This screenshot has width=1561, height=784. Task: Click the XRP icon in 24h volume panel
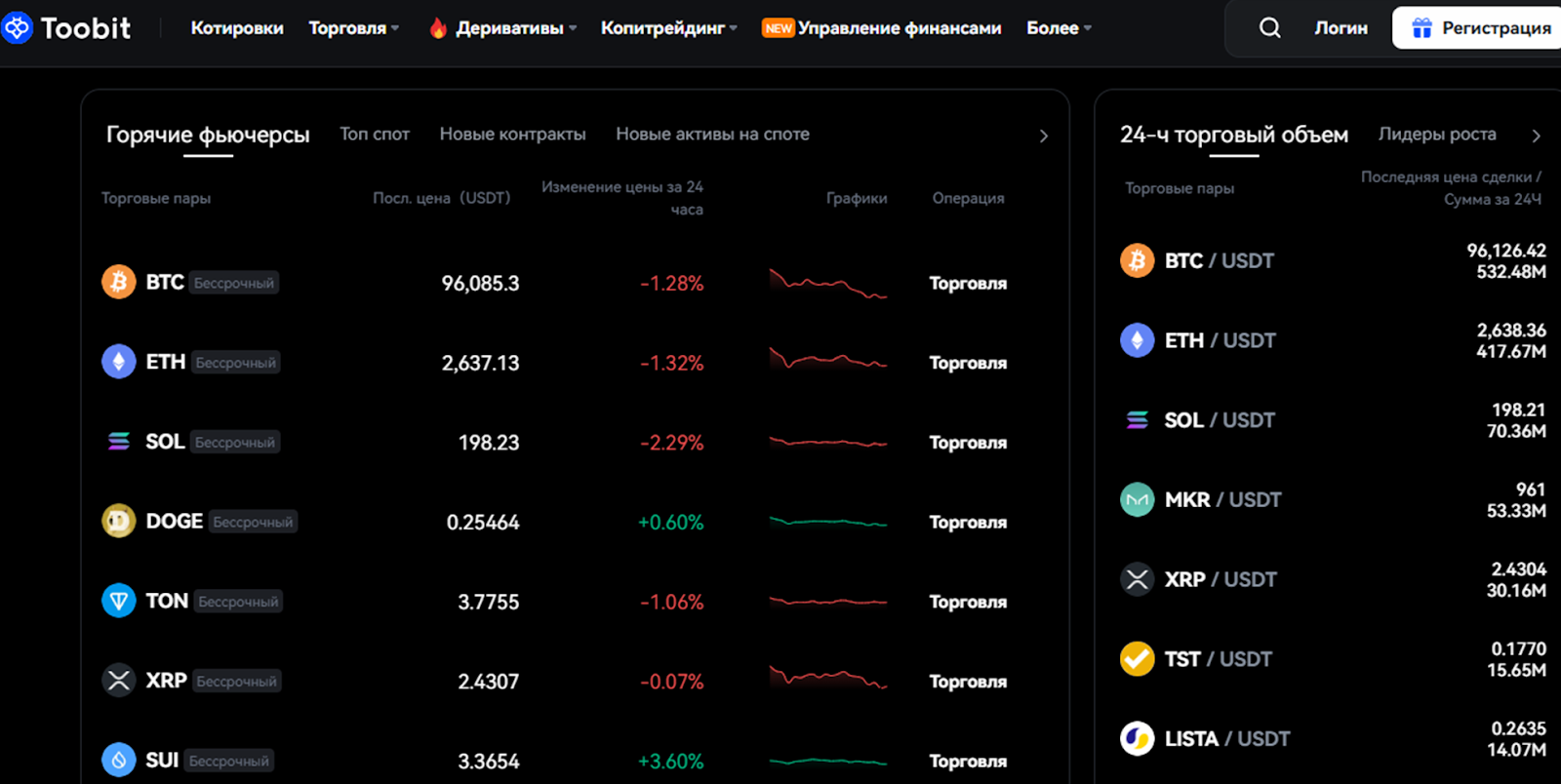coord(1137,579)
